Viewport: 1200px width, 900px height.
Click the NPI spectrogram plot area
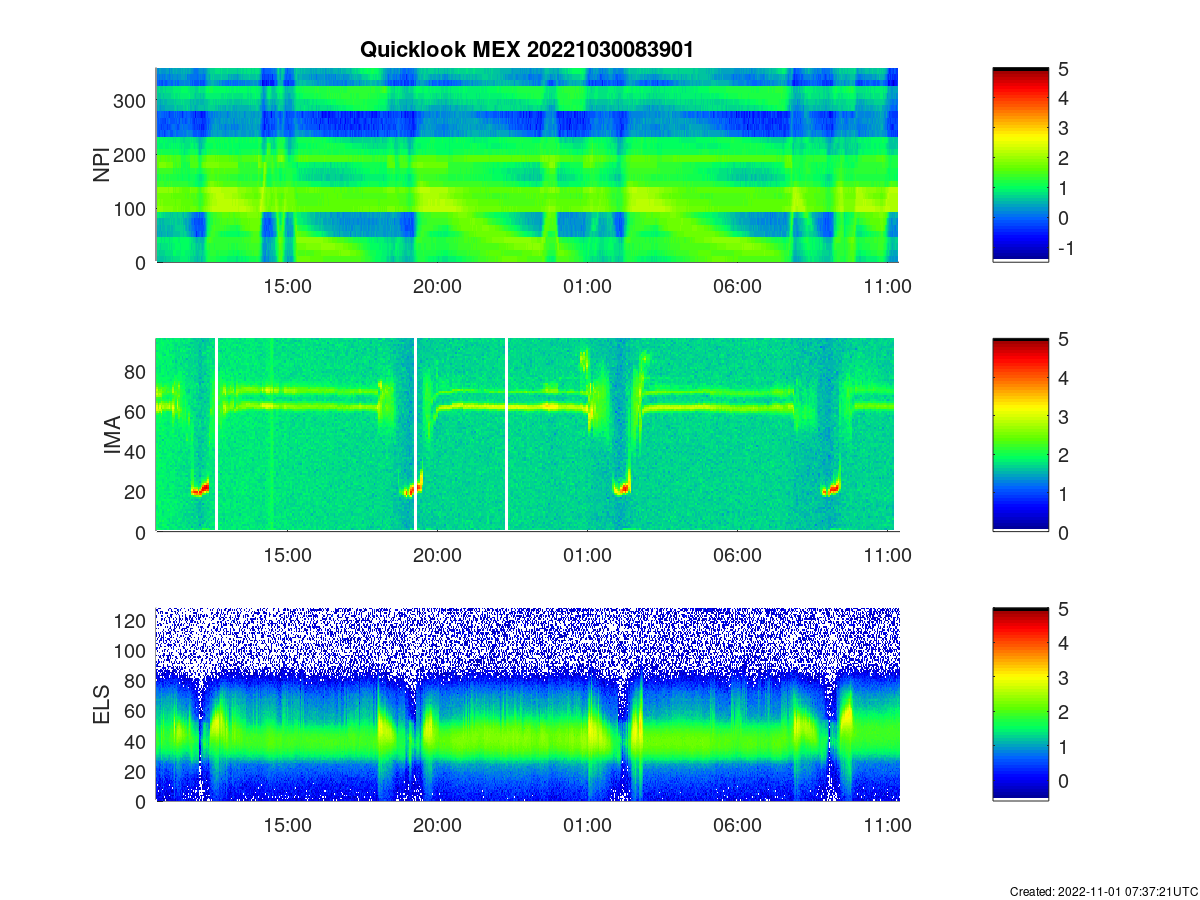point(527,165)
